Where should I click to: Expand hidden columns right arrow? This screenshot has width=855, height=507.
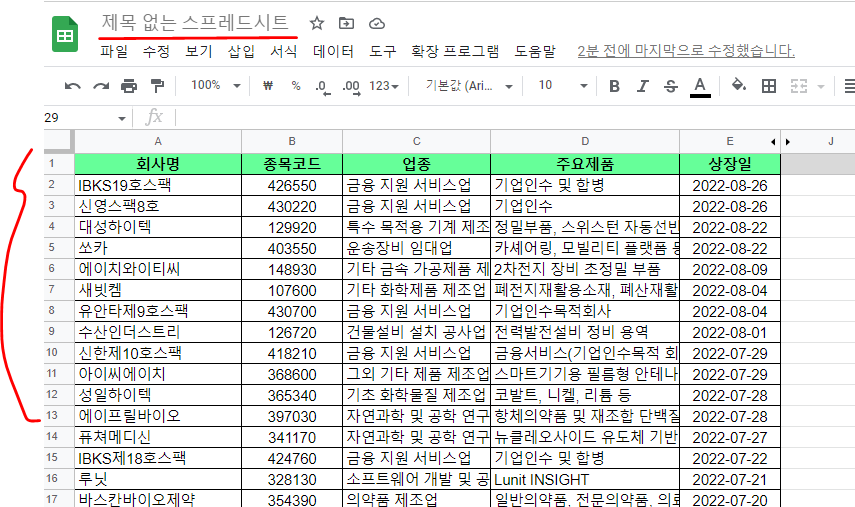coord(788,142)
